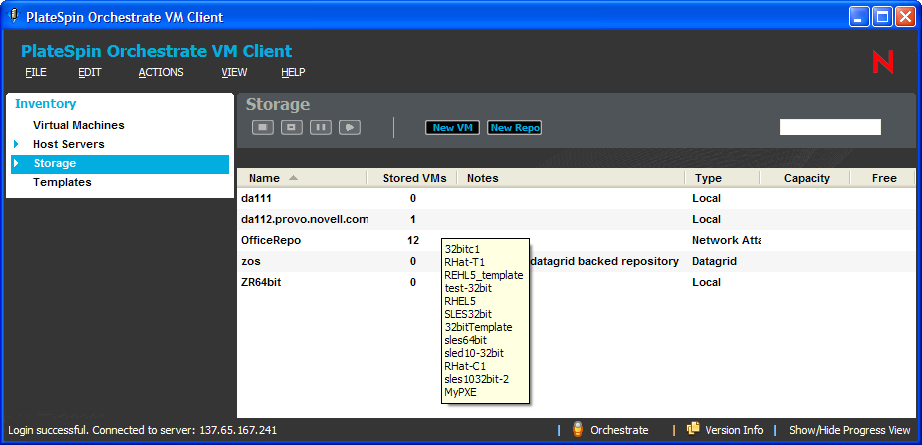Click 32bitTemplate in the tooltip list
Viewport: 922px width, 445px height.
[x=479, y=327]
